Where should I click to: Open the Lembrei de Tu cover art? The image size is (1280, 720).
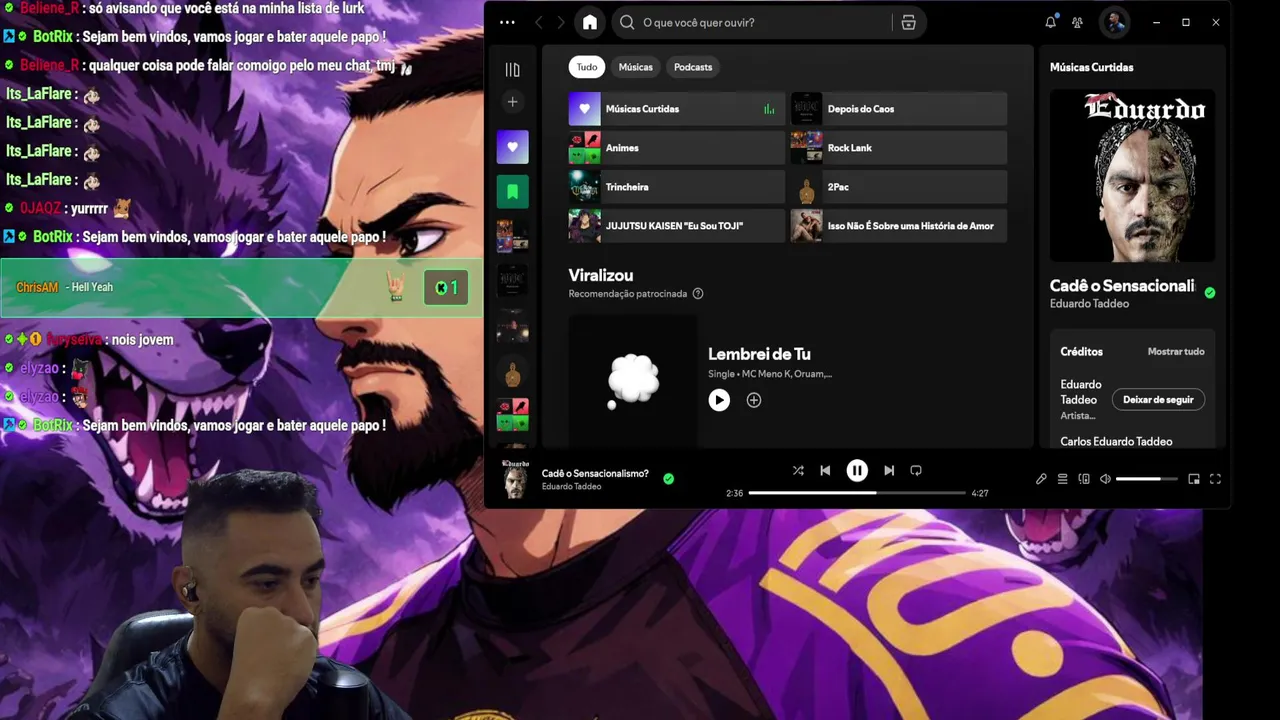tap(633, 381)
